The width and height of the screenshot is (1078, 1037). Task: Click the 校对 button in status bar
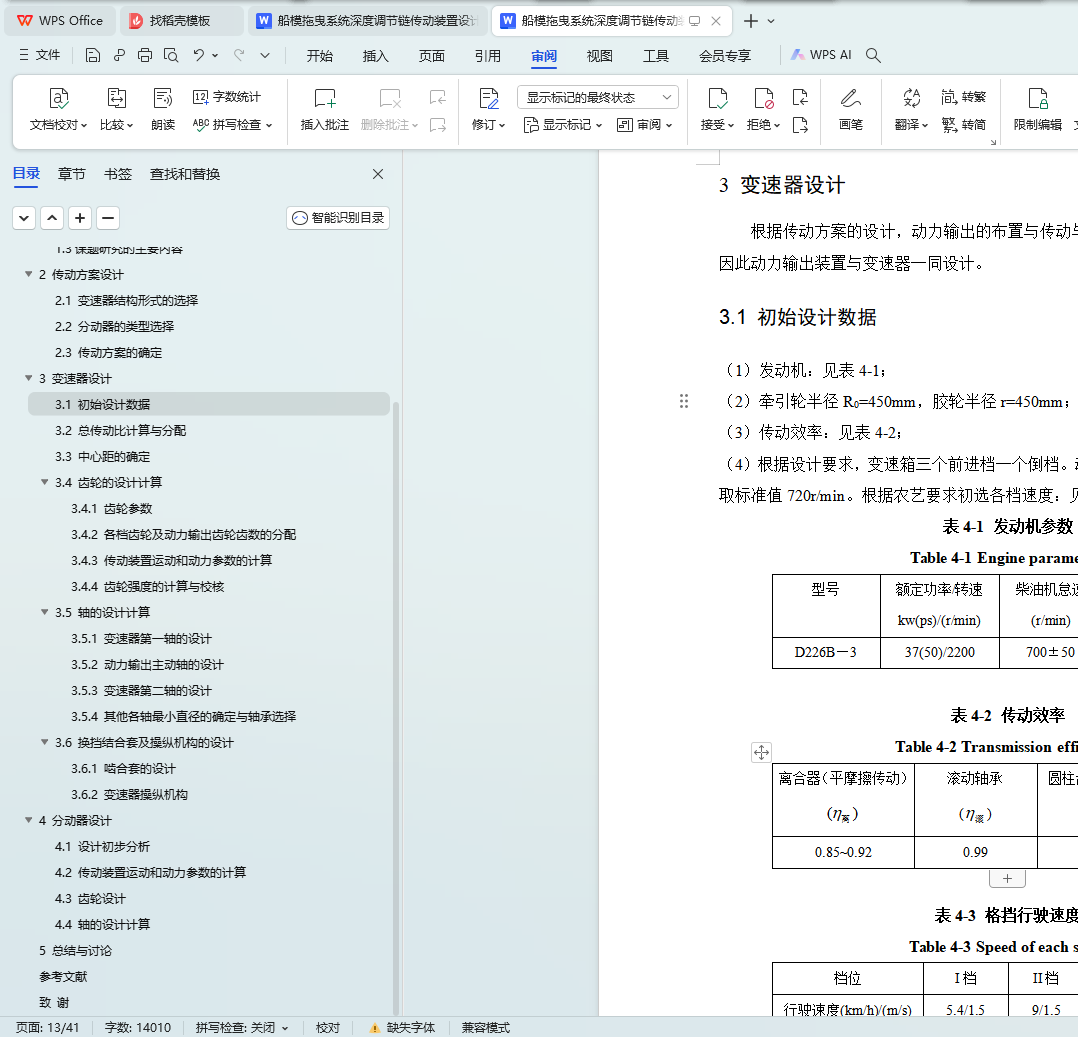pyautogui.click(x=328, y=1027)
